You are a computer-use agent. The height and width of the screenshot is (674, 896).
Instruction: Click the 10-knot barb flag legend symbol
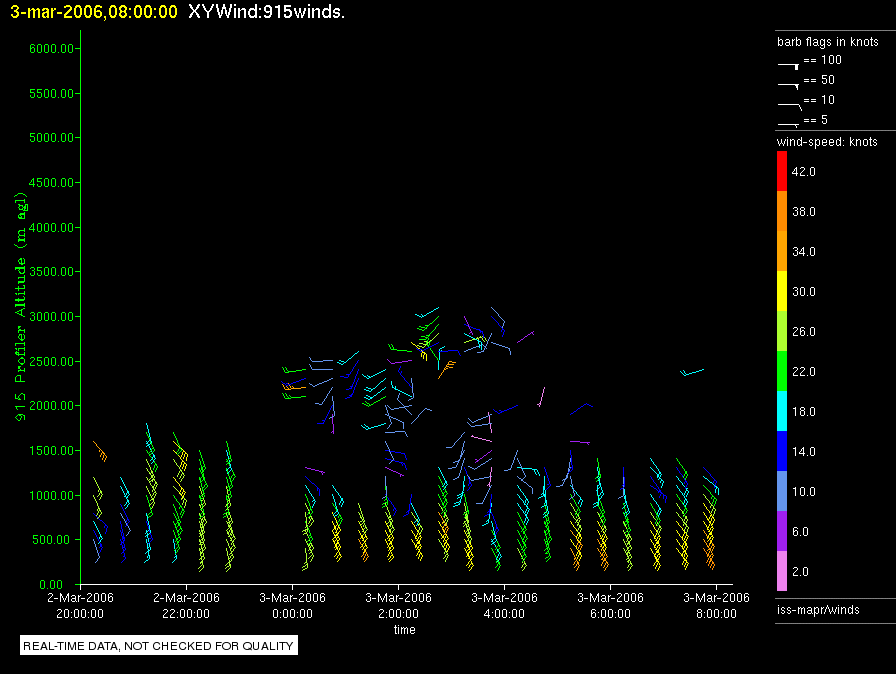point(789,103)
